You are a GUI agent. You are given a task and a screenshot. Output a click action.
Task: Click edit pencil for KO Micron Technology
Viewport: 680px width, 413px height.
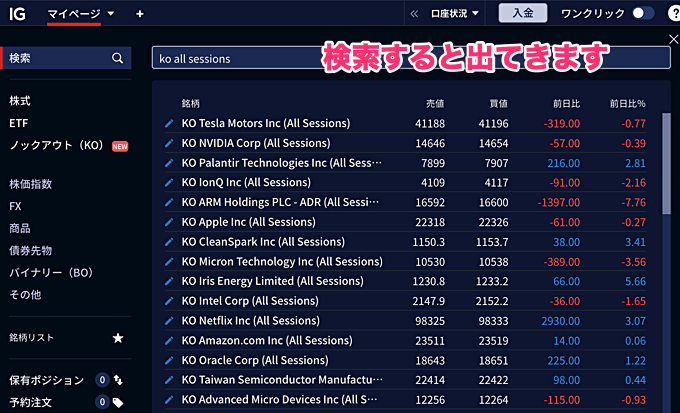tap(169, 262)
